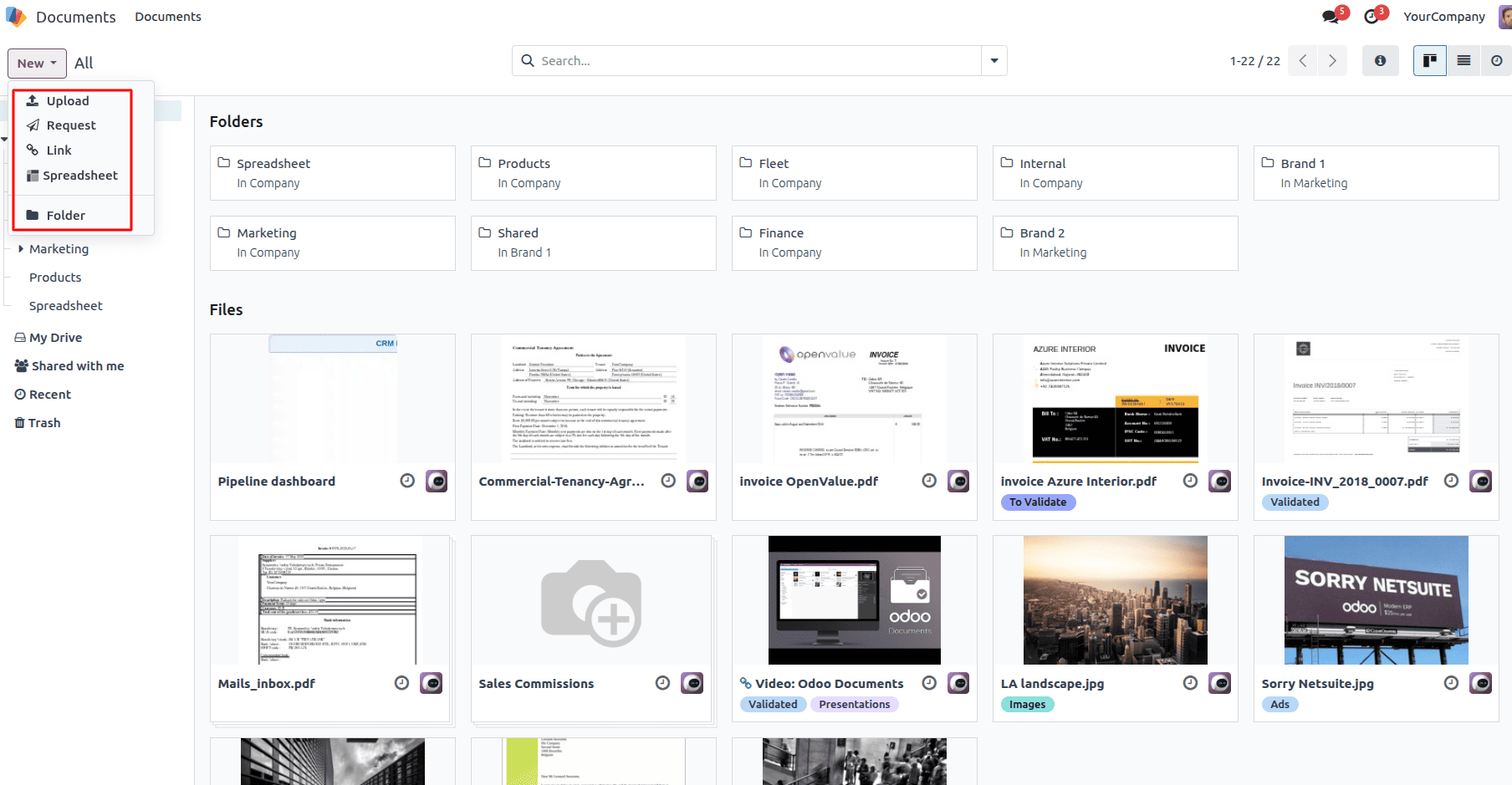Open Recent in the sidebar
Viewport: 1512px width, 785px height.
point(43,395)
